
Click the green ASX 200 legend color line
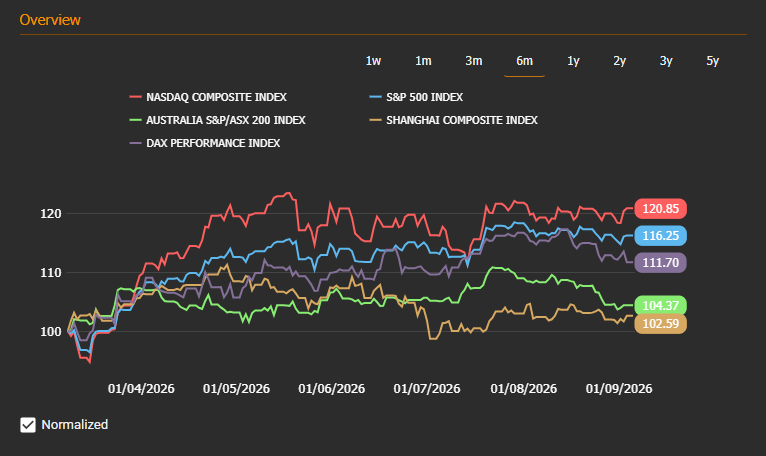135,120
